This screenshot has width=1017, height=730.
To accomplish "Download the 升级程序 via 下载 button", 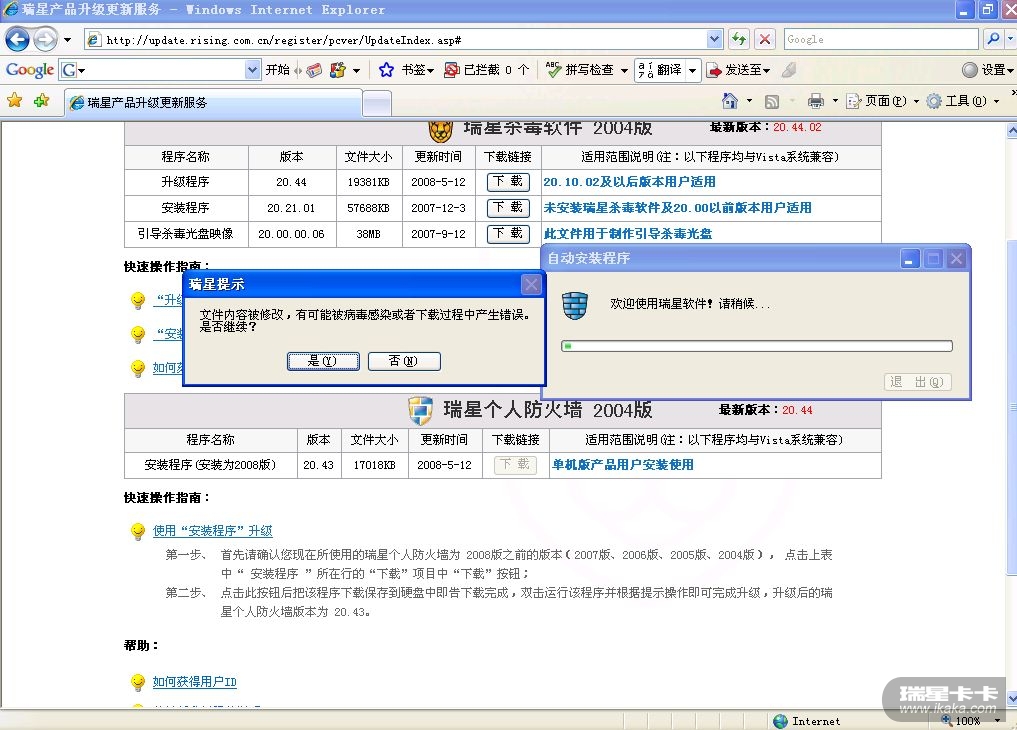I will point(508,182).
